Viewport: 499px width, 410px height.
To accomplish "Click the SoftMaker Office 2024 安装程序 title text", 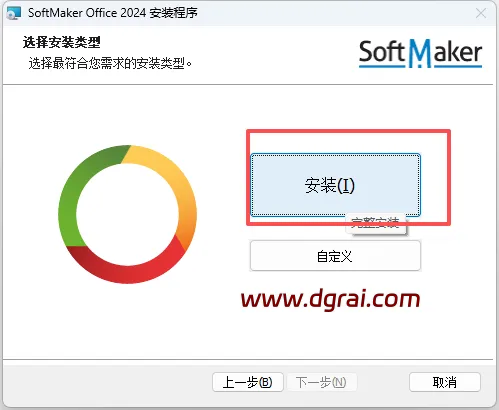I will coord(113,13).
